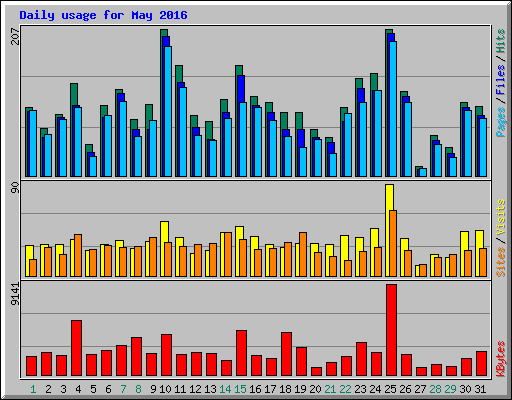The width and height of the screenshot is (512, 400).
Task: Select the red KBytes bar for day 8
Action: [x=137, y=357]
